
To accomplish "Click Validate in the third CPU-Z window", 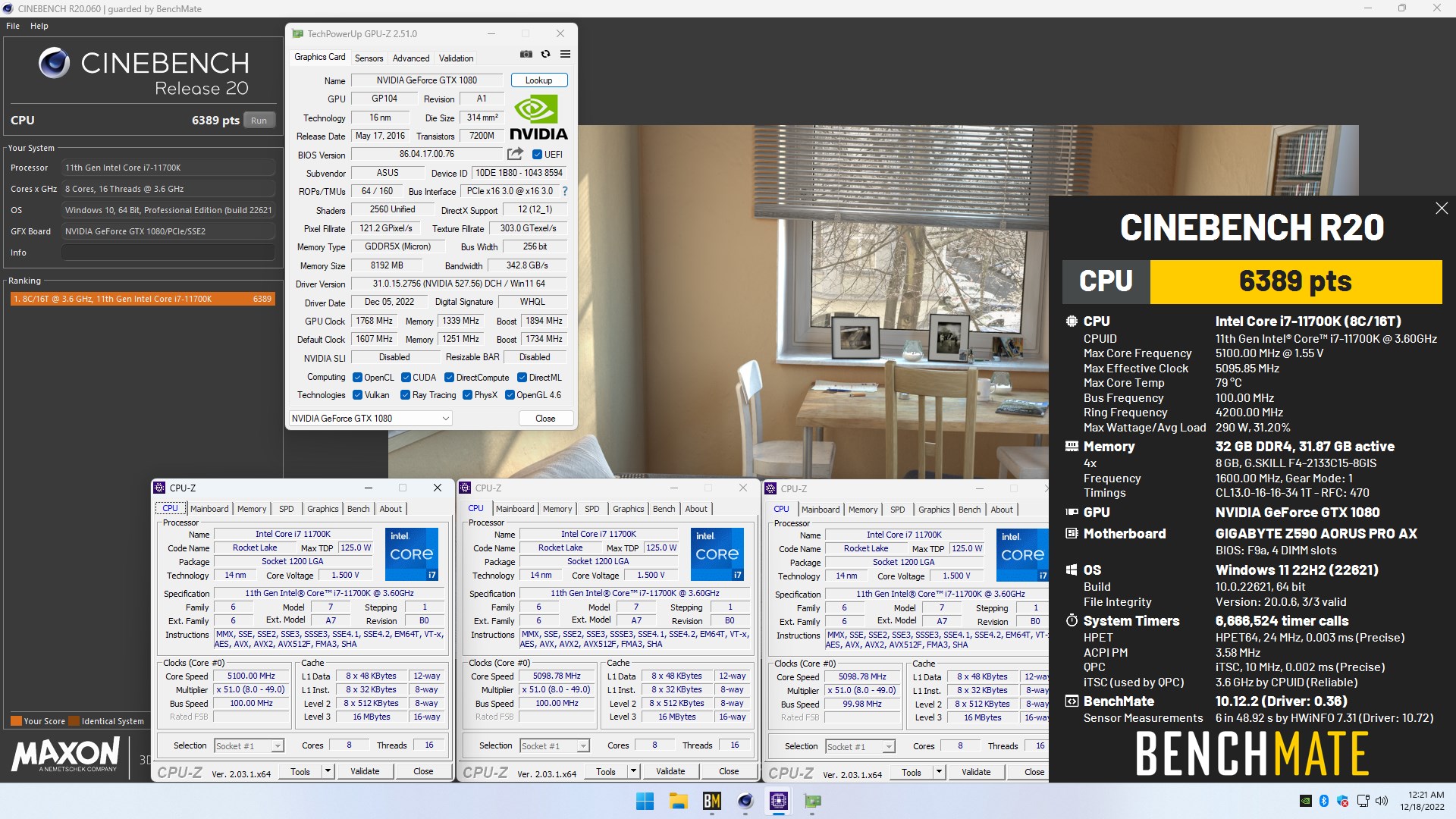I will 976,772.
